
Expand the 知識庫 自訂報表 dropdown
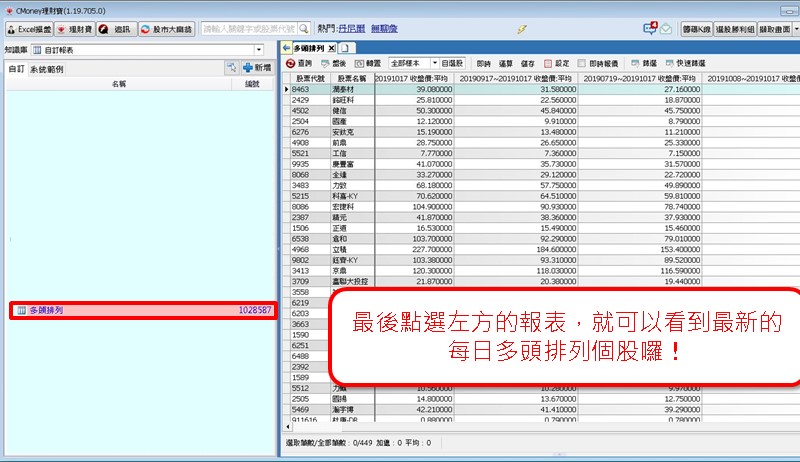(258, 49)
